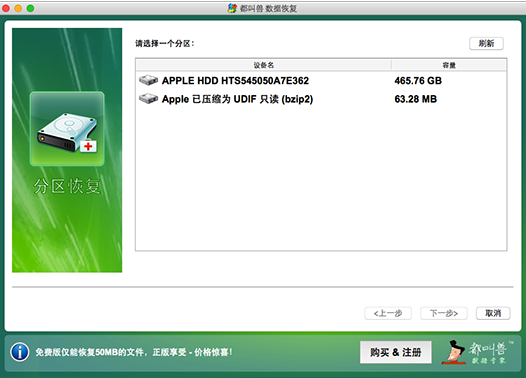
Task: Proceed with the 下一步> button
Action: (x=444, y=313)
